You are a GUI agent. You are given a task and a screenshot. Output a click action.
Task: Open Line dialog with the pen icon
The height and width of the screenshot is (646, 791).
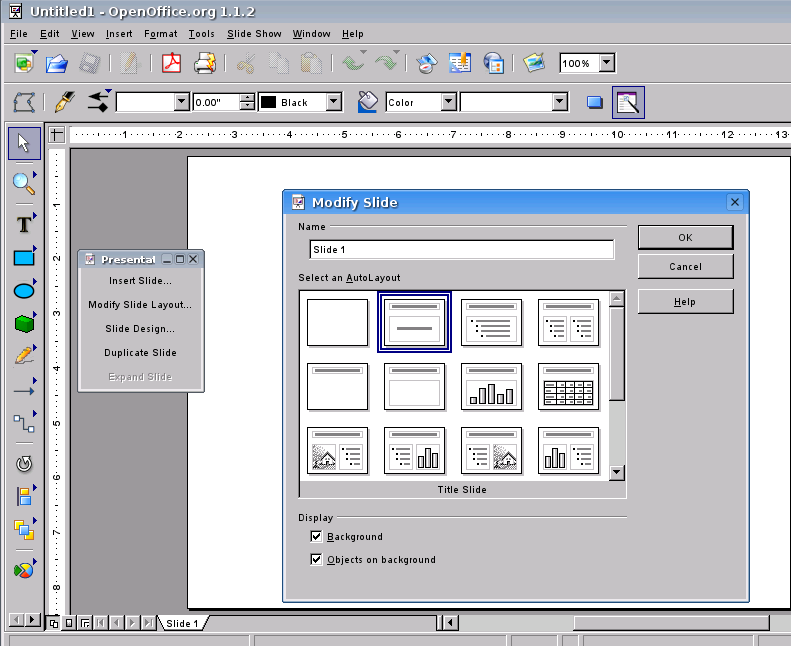click(x=65, y=102)
